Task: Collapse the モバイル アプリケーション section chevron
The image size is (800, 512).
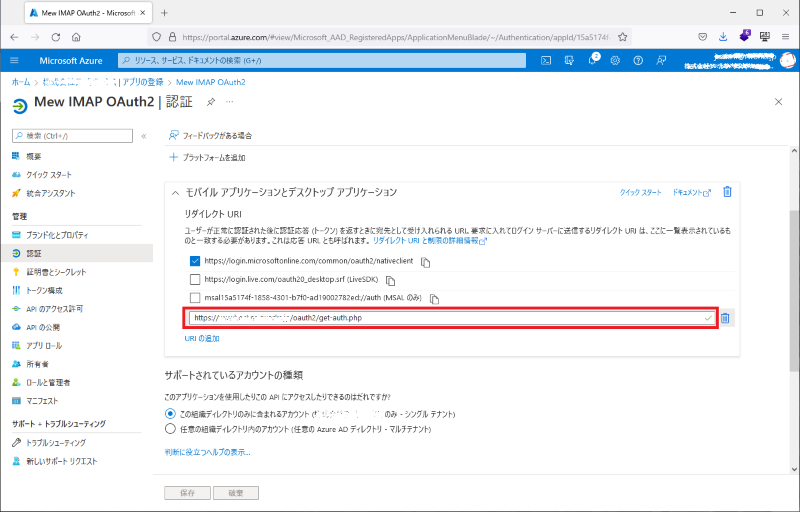Action: tap(176, 193)
